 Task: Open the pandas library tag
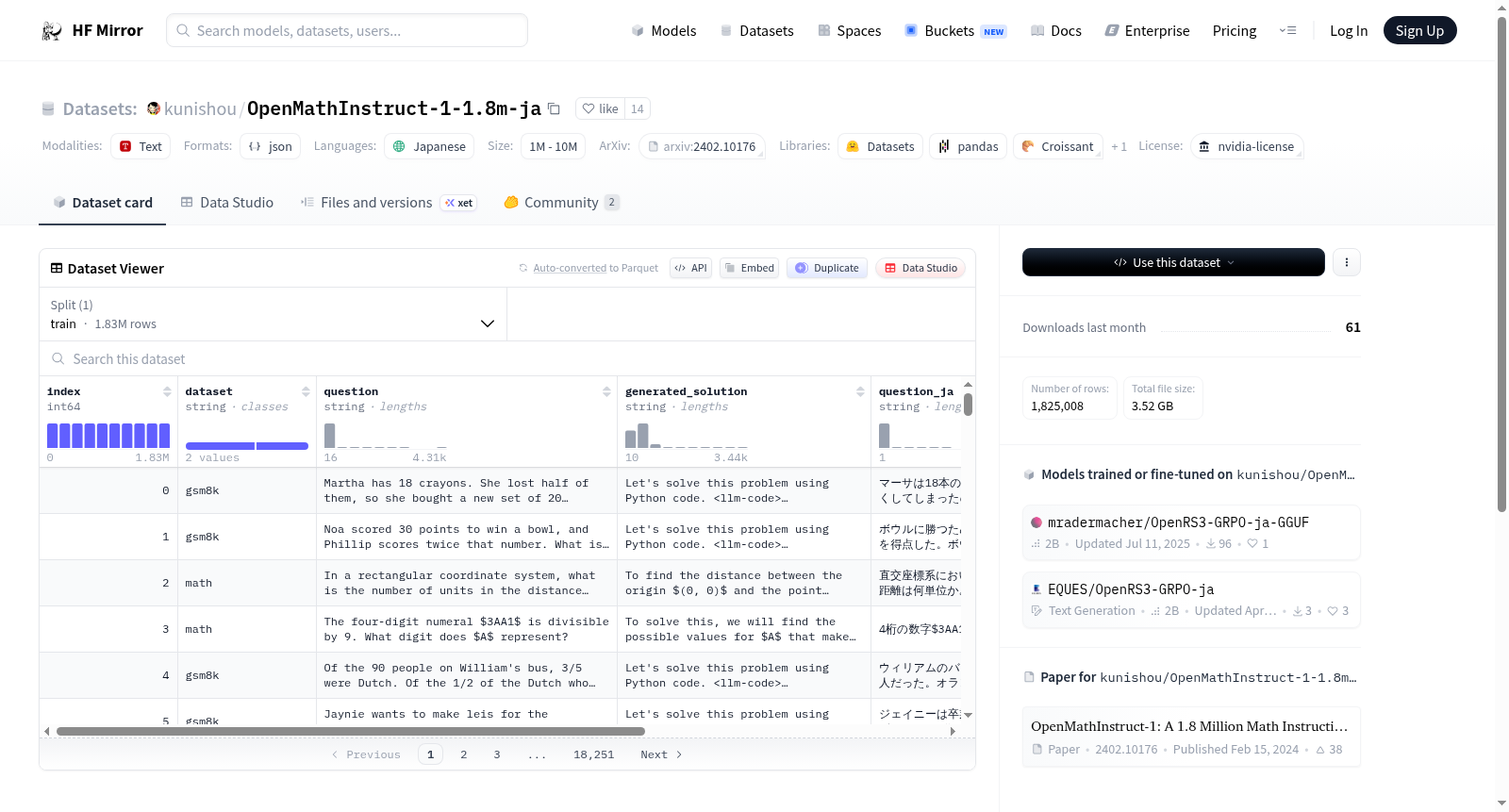point(969,146)
